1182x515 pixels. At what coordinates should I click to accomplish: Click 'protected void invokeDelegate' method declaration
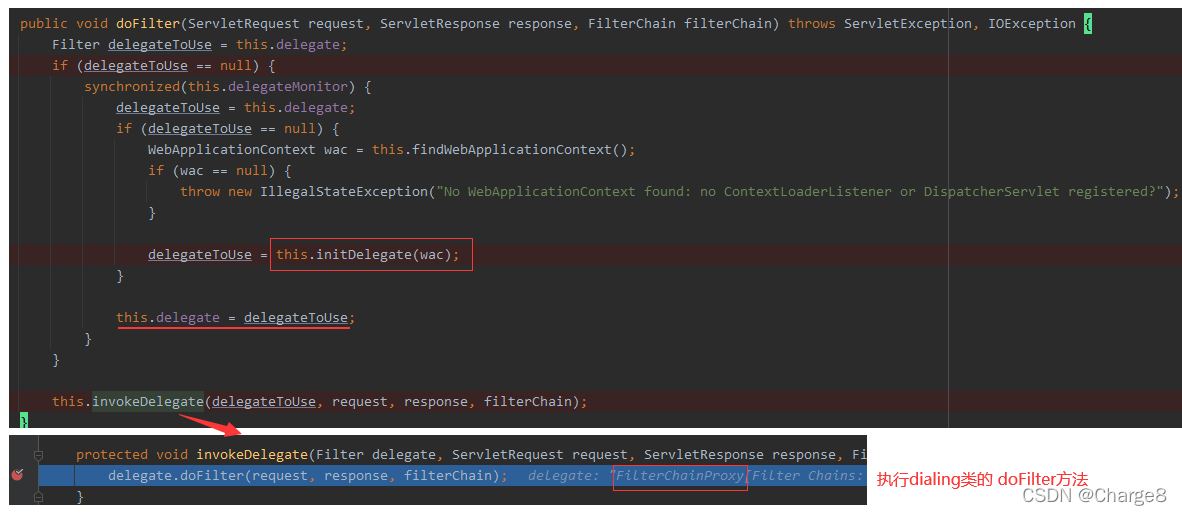pyautogui.click(x=192, y=455)
